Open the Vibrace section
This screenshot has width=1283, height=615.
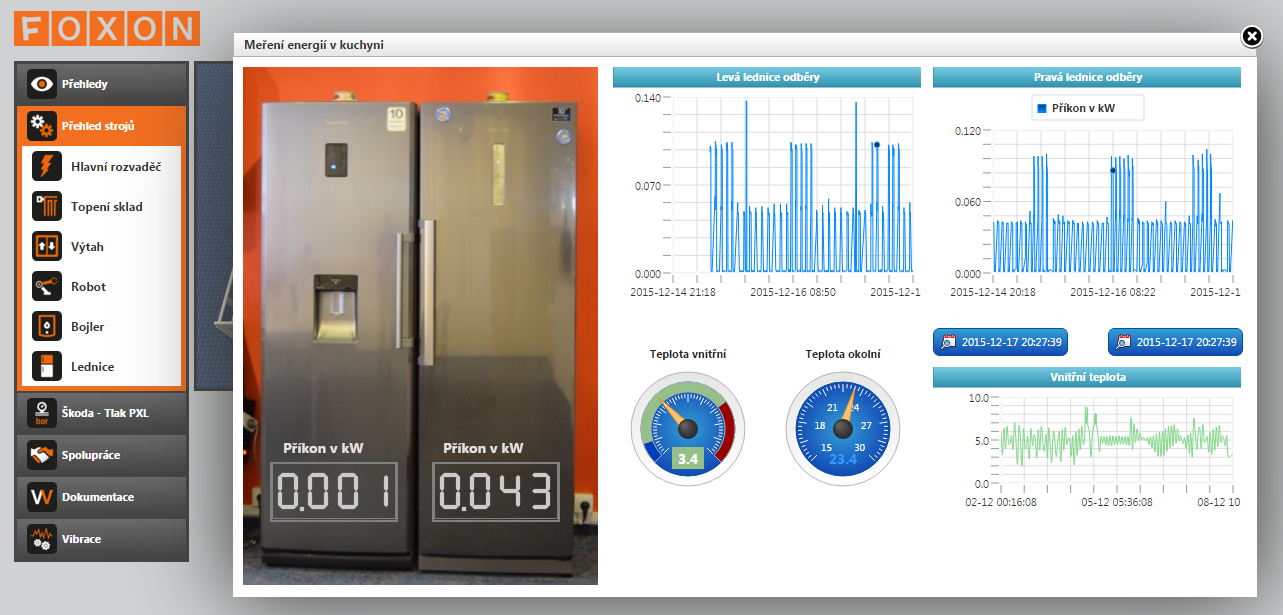click(x=102, y=539)
